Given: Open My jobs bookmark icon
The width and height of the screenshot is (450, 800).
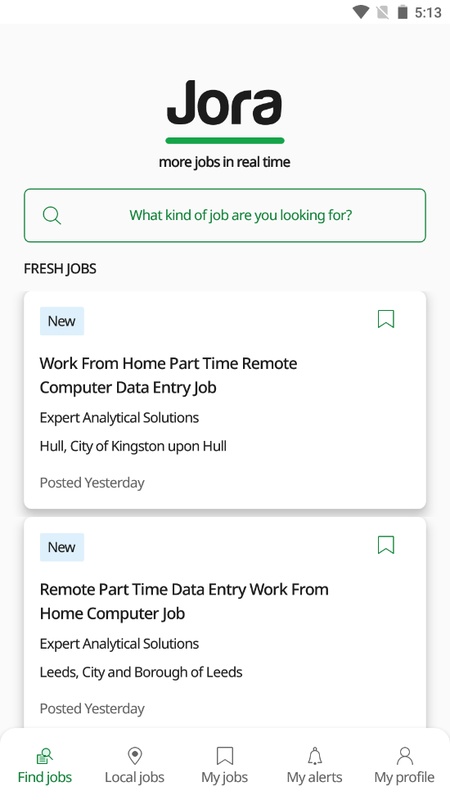Looking at the screenshot, I should 224,756.
